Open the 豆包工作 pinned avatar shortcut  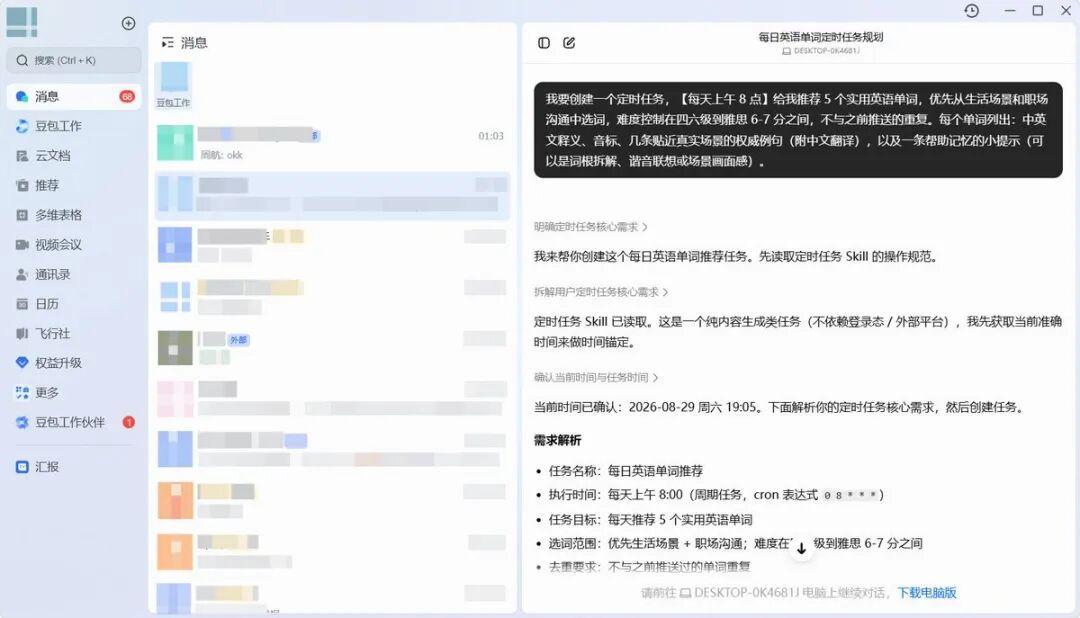pyautogui.click(x=174, y=84)
